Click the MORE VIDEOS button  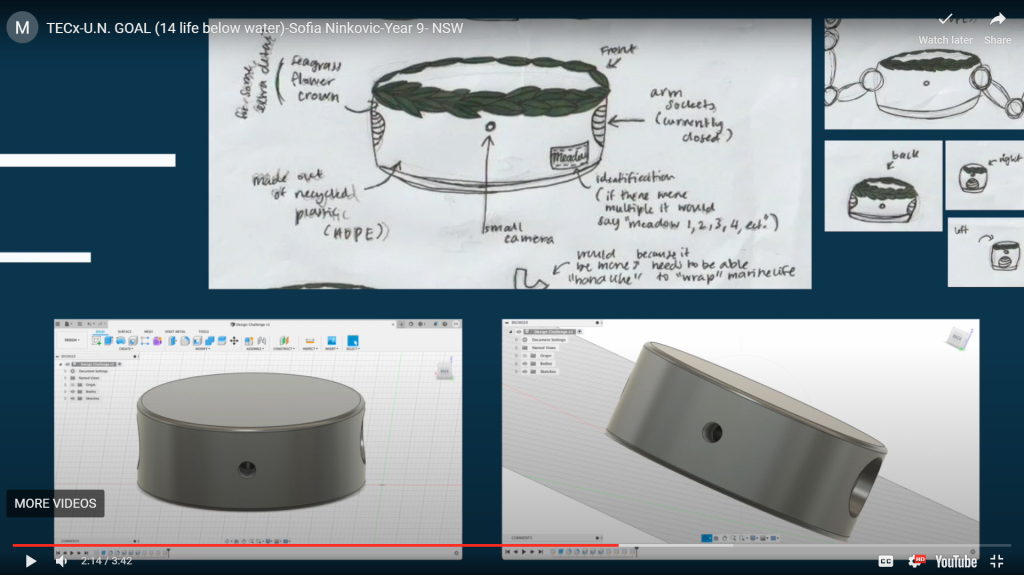[x=56, y=504]
